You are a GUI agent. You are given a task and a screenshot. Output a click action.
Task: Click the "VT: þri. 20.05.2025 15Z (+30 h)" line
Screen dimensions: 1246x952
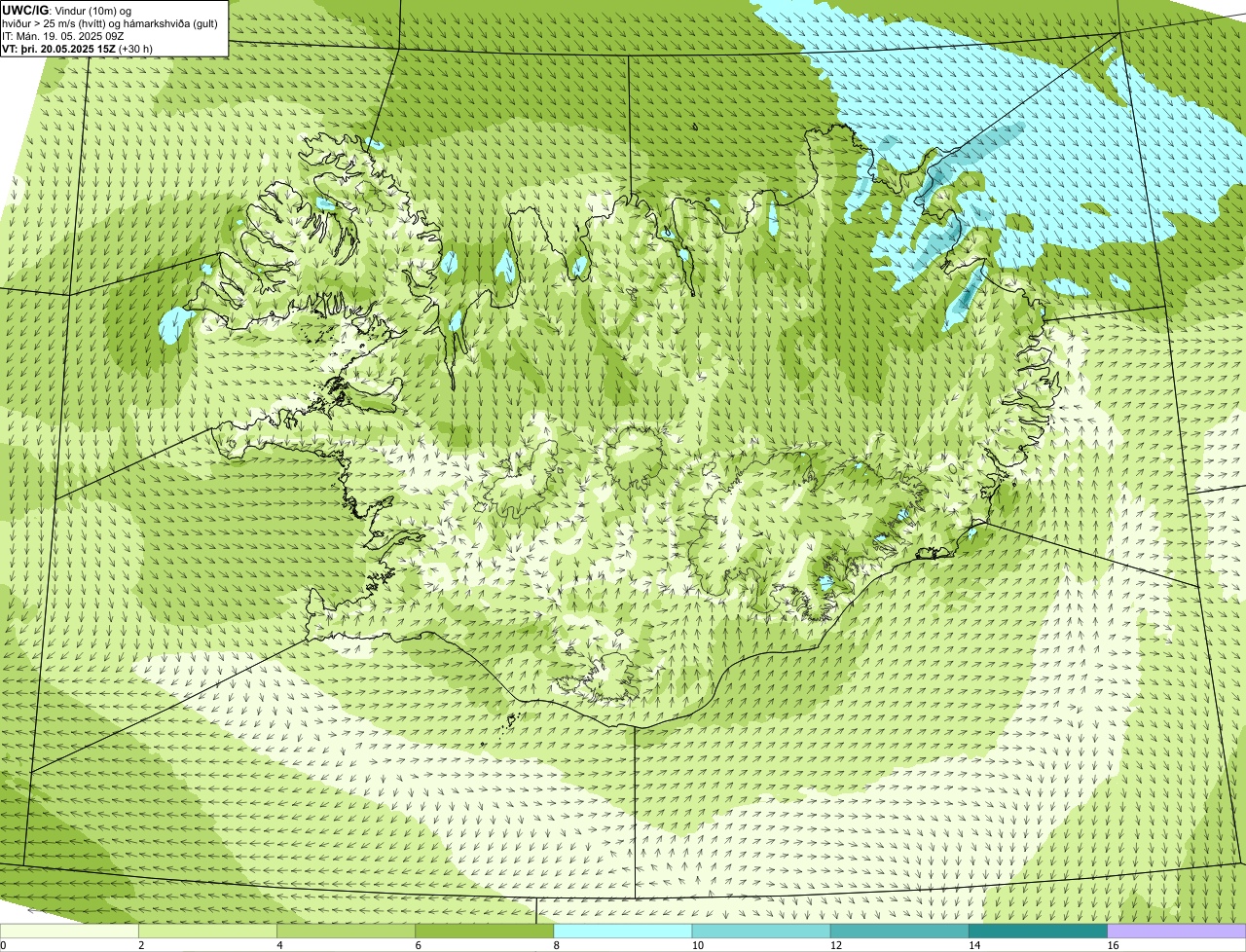[x=78, y=48]
